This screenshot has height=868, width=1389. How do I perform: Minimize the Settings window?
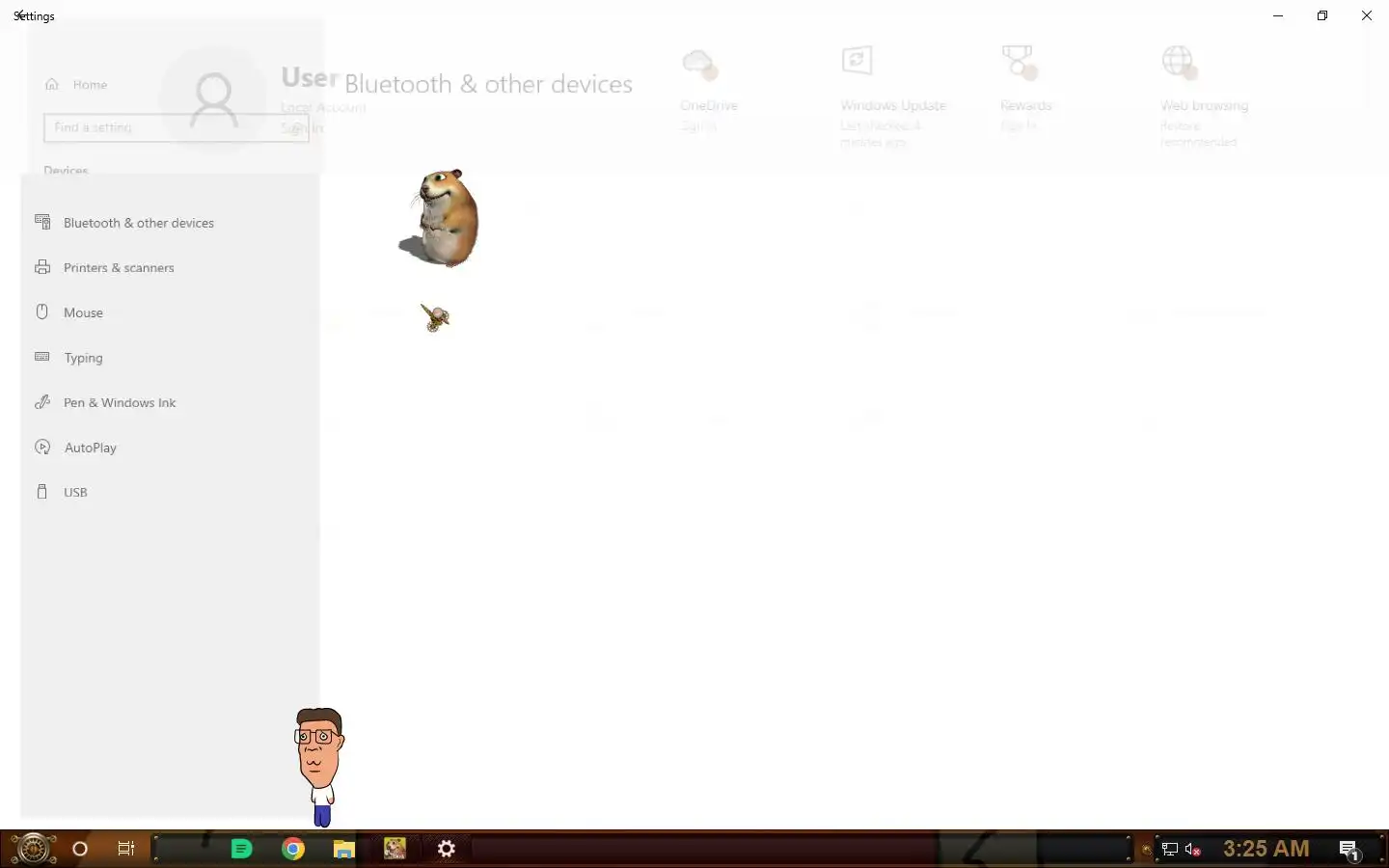[1278, 15]
